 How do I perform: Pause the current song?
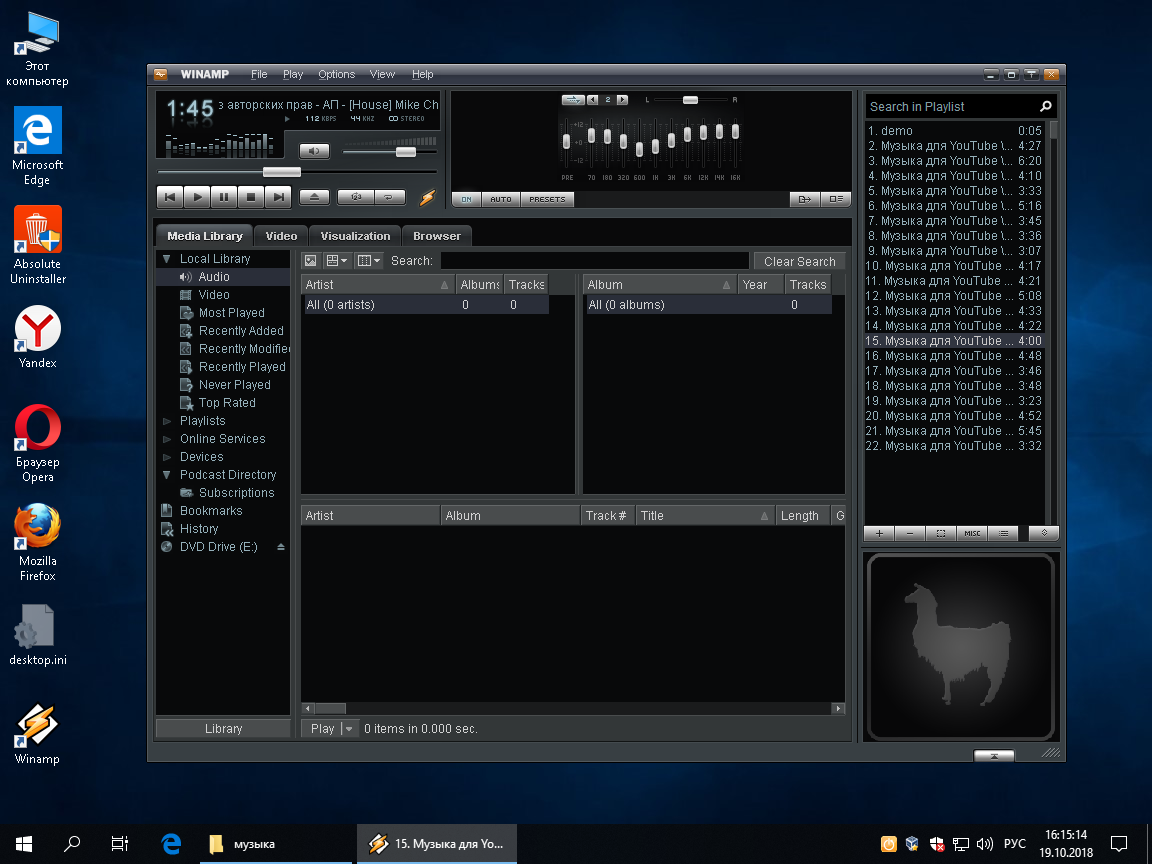point(224,197)
